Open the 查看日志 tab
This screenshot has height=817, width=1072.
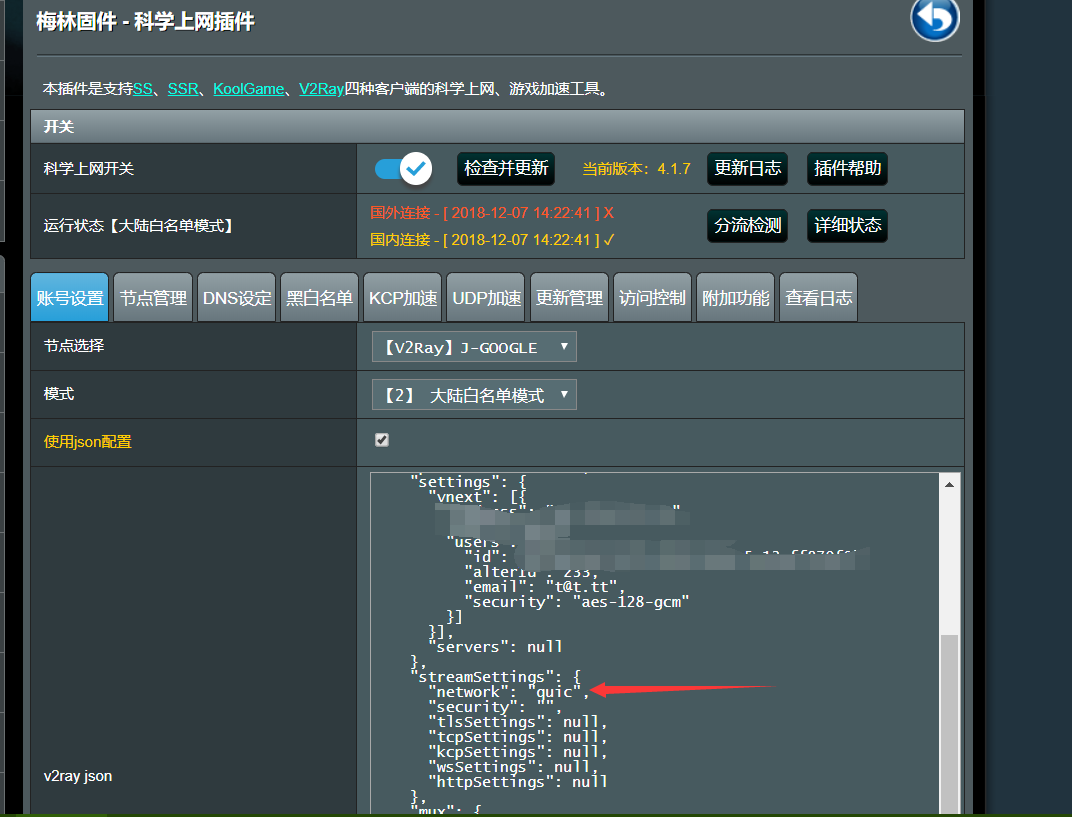818,297
